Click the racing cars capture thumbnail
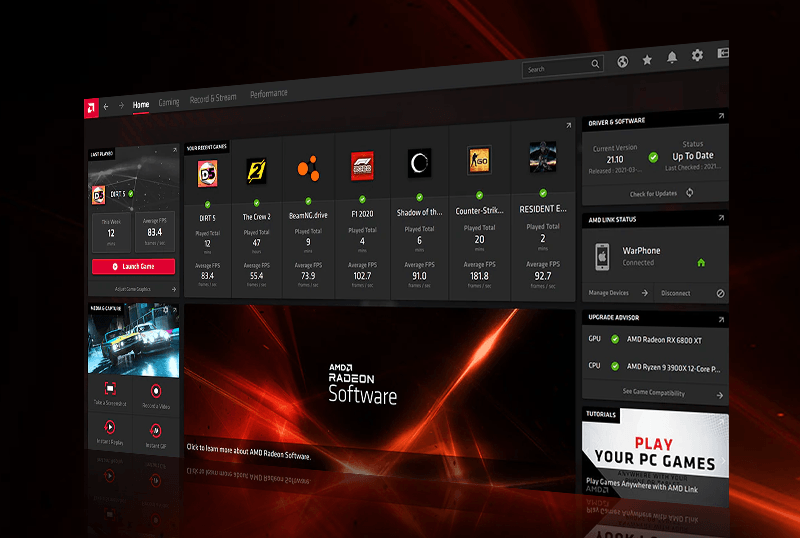This screenshot has height=538, width=800. (x=133, y=341)
